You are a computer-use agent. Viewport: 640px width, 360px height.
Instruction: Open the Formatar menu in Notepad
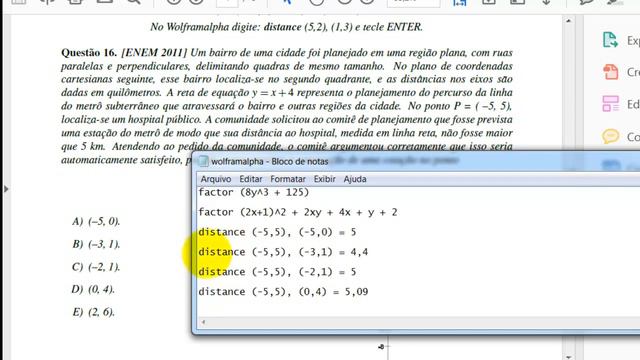click(288, 179)
